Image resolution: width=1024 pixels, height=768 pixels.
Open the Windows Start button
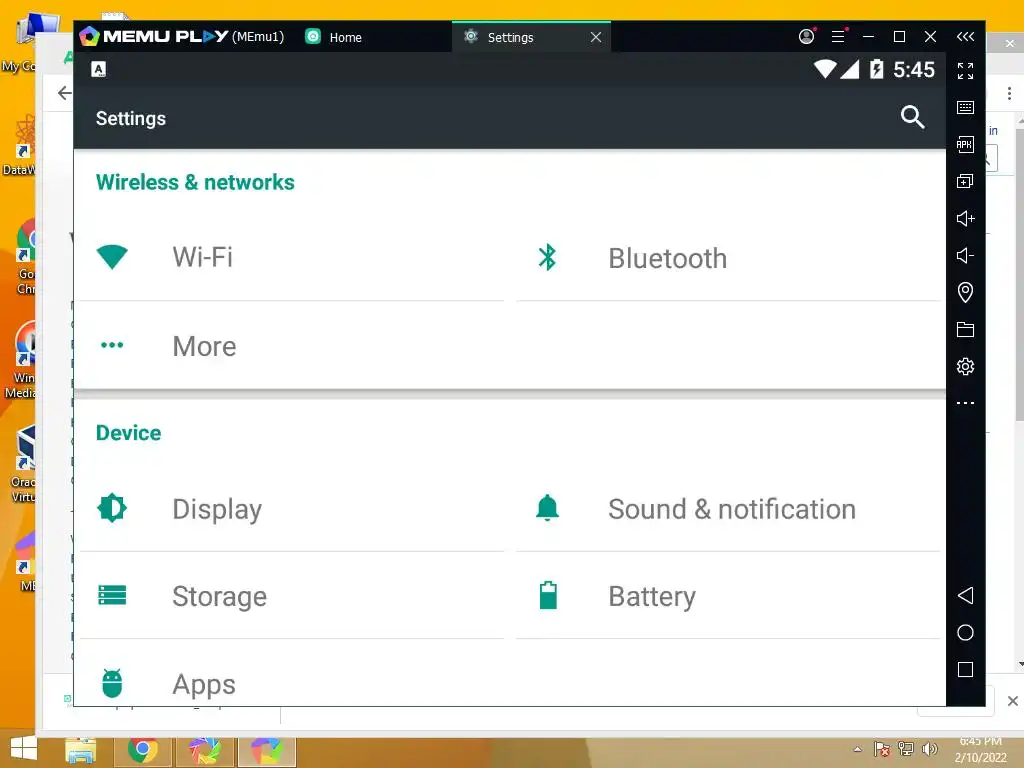tap(24, 749)
